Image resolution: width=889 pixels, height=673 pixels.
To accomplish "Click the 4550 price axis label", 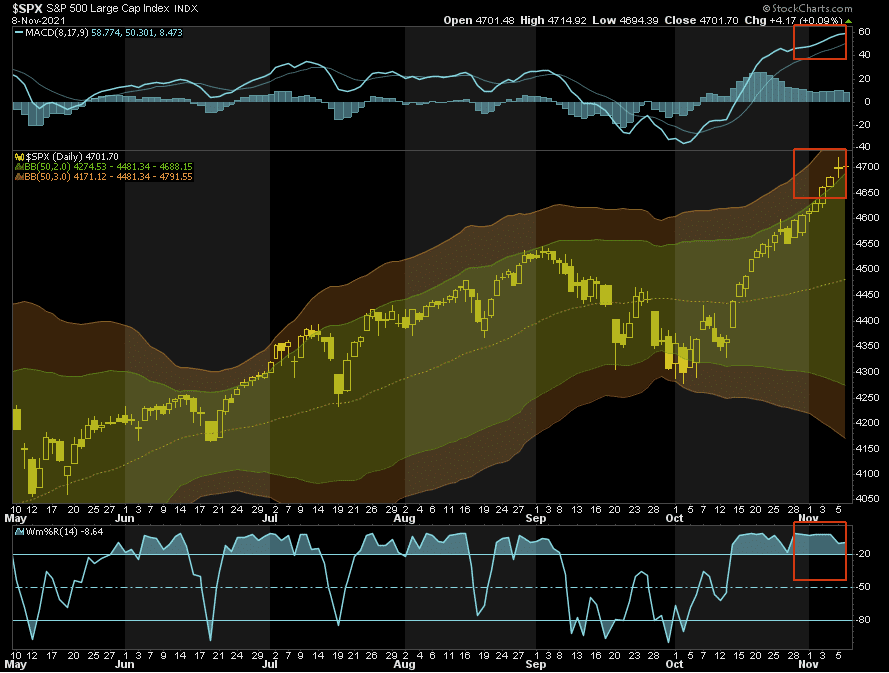I will pos(868,244).
